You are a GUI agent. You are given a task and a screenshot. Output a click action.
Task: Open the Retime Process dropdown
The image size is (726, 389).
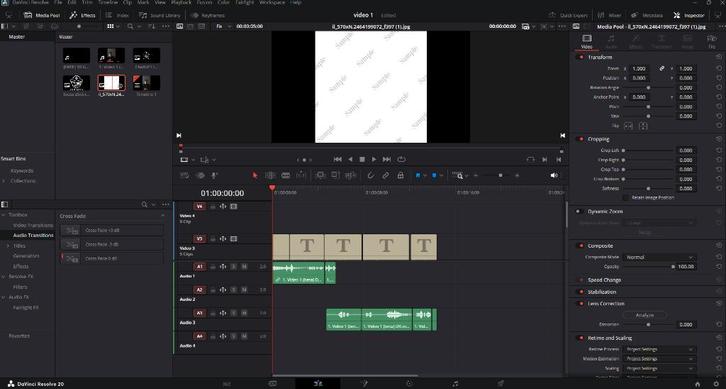tap(659, 349)
